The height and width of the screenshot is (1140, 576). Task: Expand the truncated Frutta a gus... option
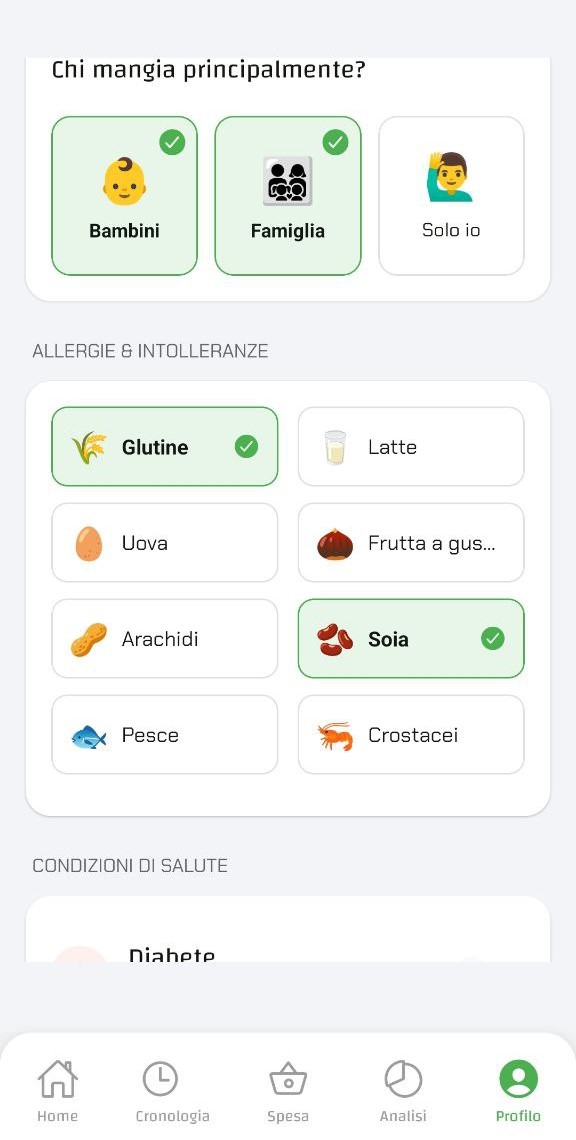coord(410,542)
